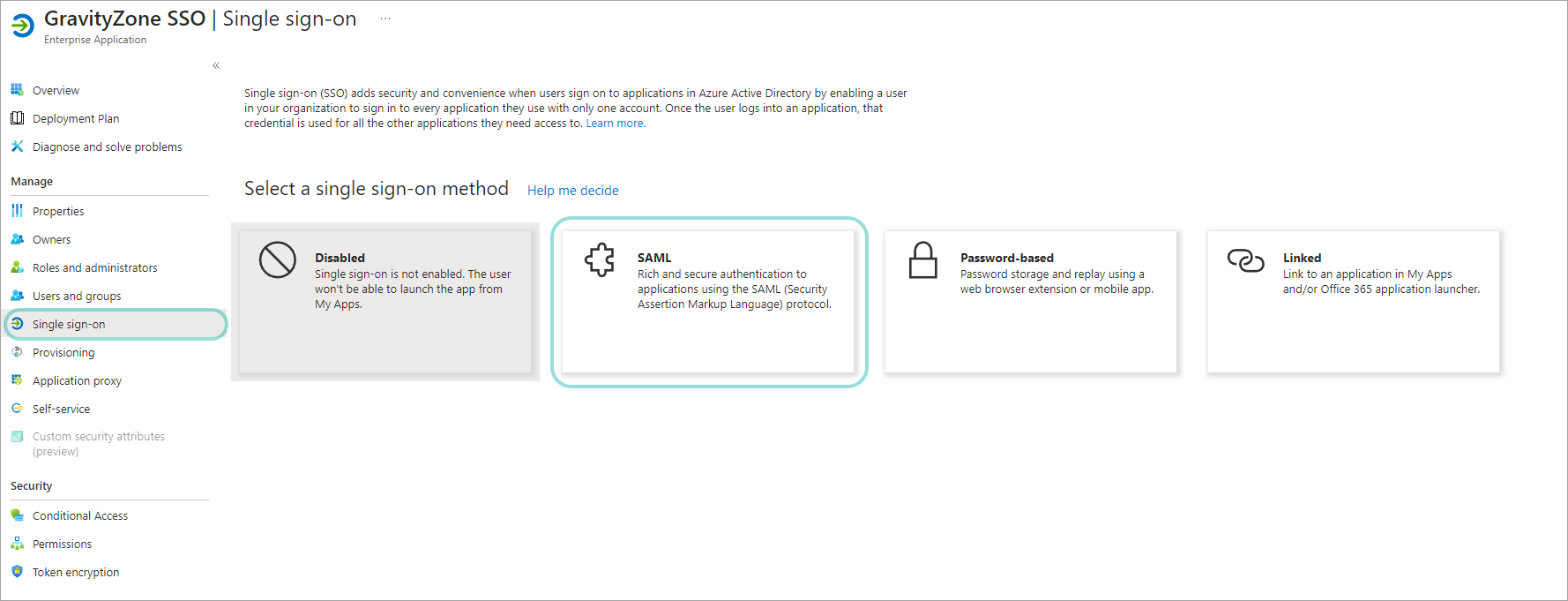Click the Token encryption shield icon

17,572
